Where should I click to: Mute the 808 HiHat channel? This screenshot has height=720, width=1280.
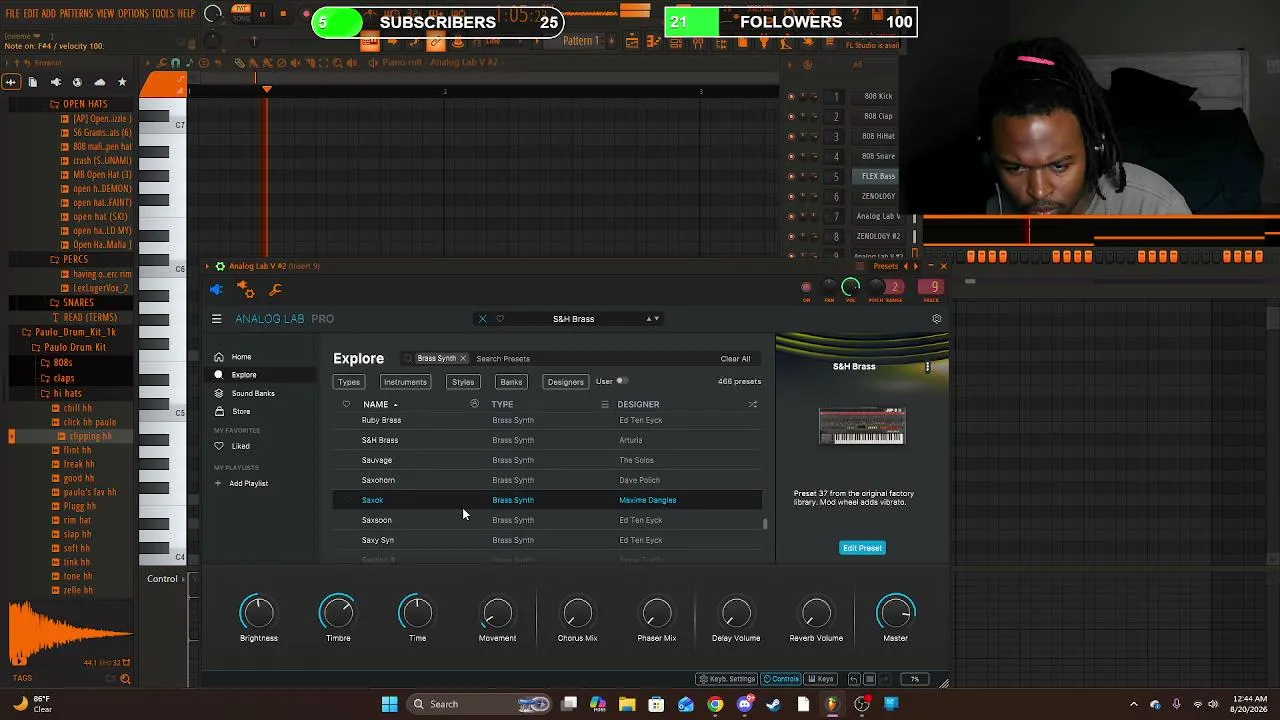tap(791, 136)
